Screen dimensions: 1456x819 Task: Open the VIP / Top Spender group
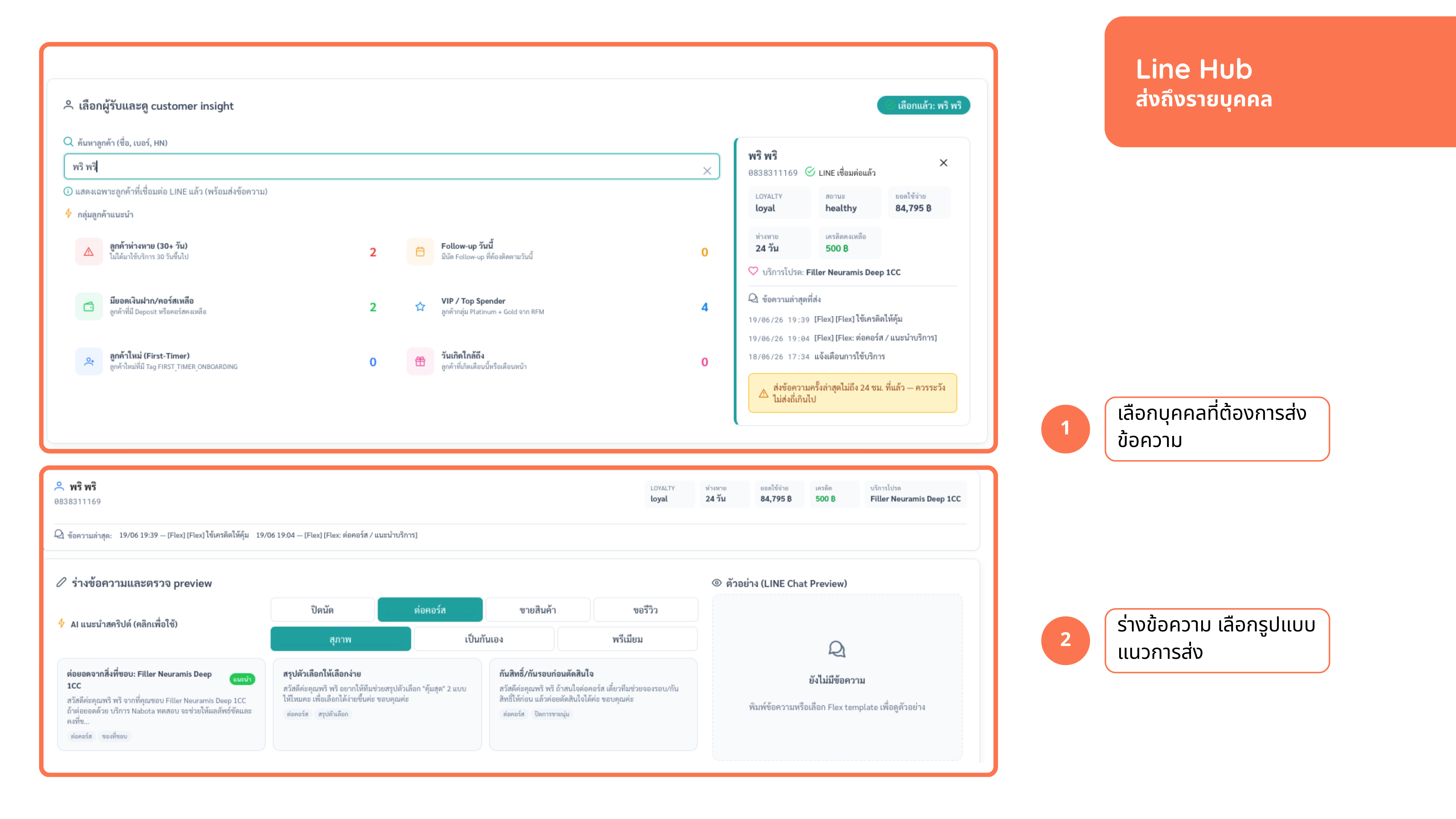(x=558, y=306)
